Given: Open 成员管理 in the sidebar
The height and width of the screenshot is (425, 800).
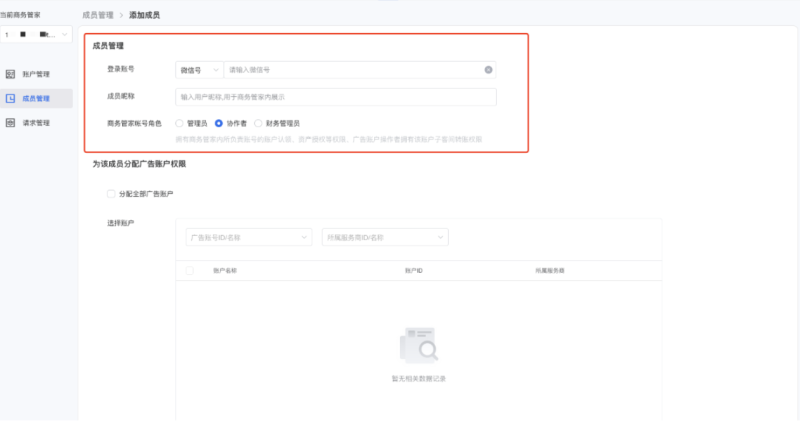Looking at the screenshot, I should tap(36, 98).
